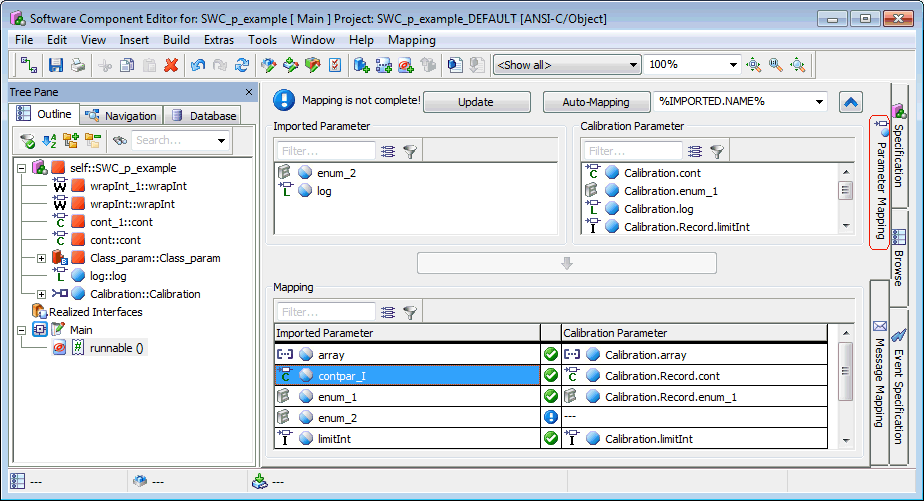Click the Copy toolbar icon
This screenshot has height=501, width=924.
pyautogui.click(x=127, y=65)
